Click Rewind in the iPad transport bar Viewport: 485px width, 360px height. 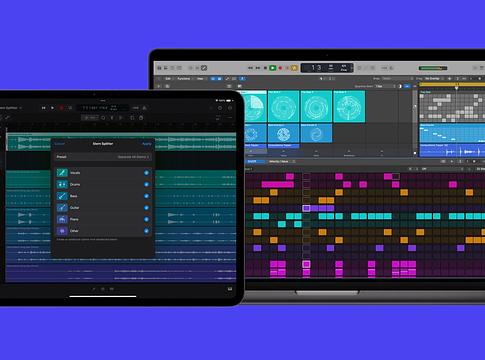click(x=44, y=108)
